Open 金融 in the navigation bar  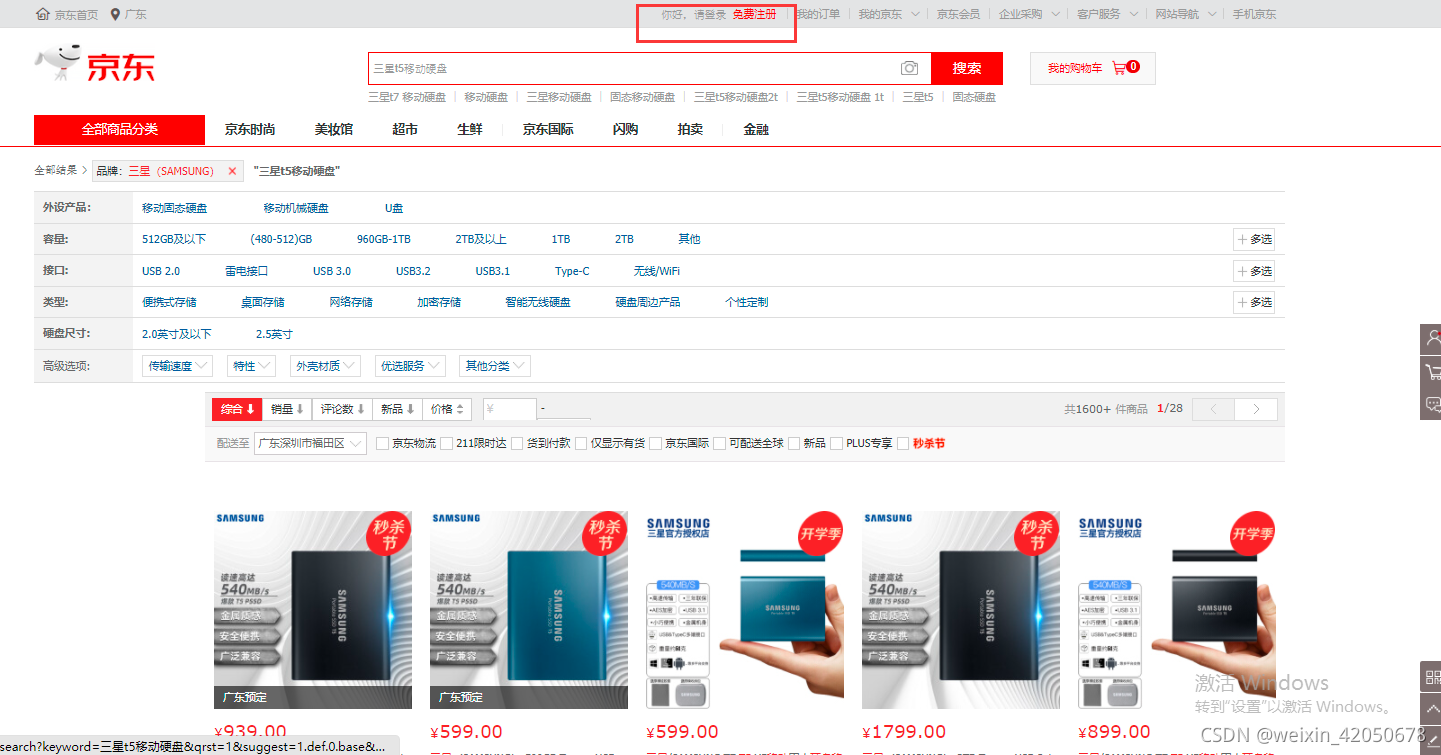point(756,130)
